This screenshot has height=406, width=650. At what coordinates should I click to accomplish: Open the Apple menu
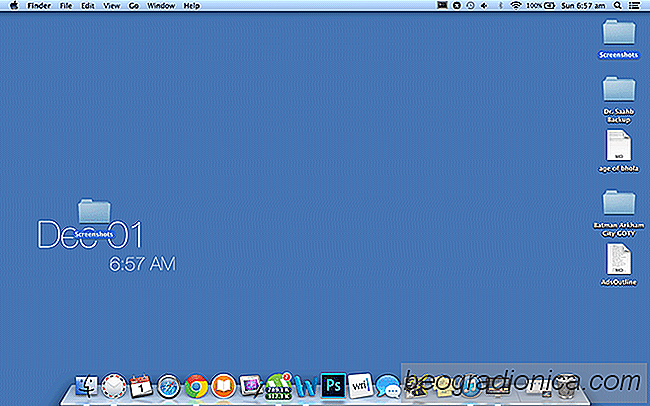[x=14, y=5]
